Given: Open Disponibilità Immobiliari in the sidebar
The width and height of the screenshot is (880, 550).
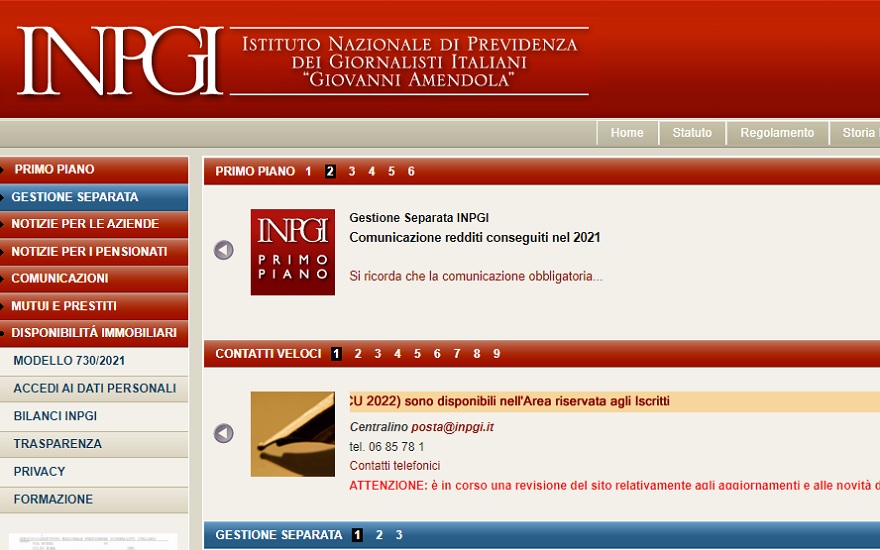Looking at the screenshot, I should pos(94,333).
